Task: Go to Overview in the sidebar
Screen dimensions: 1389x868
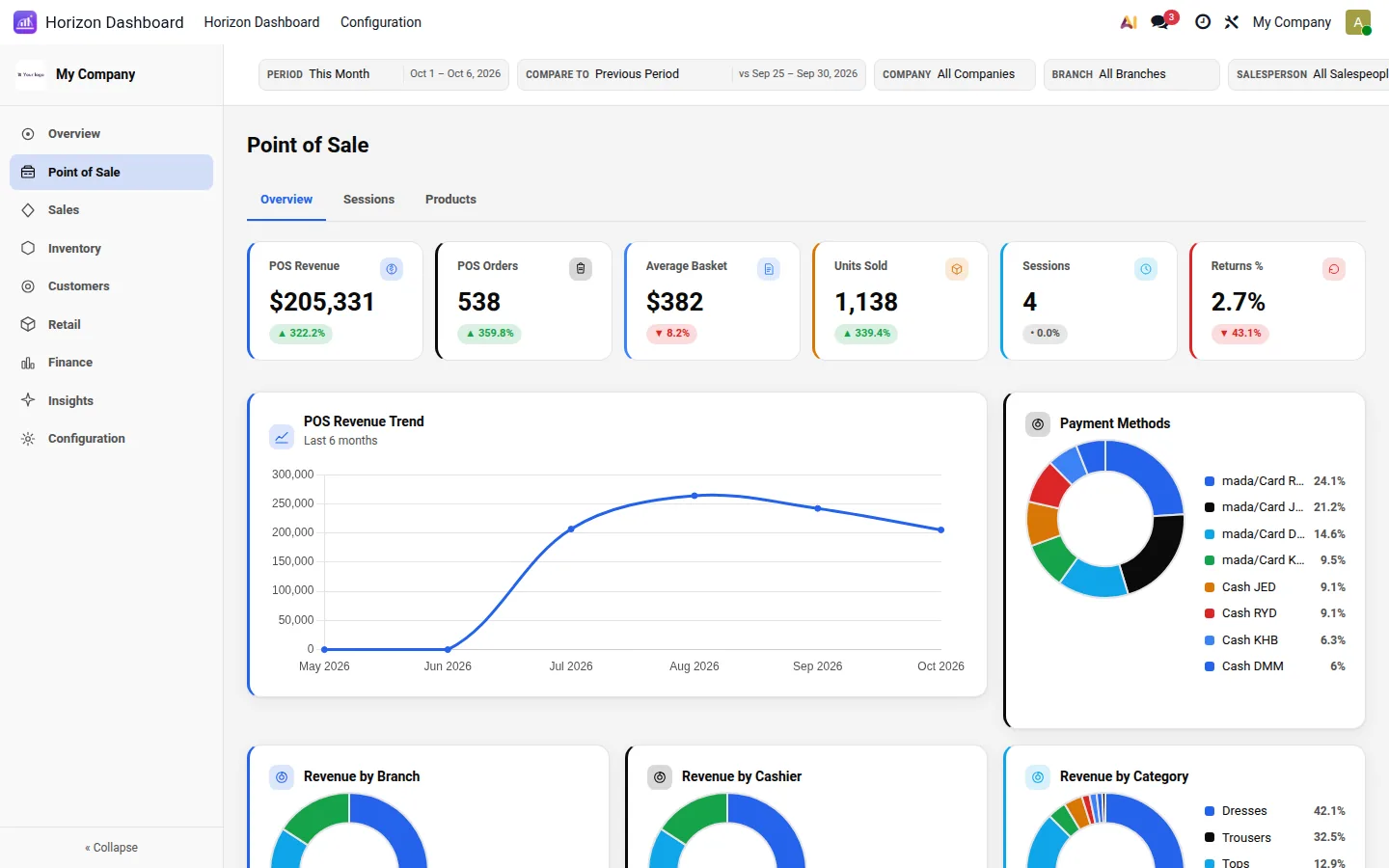Action: (111, 134)
